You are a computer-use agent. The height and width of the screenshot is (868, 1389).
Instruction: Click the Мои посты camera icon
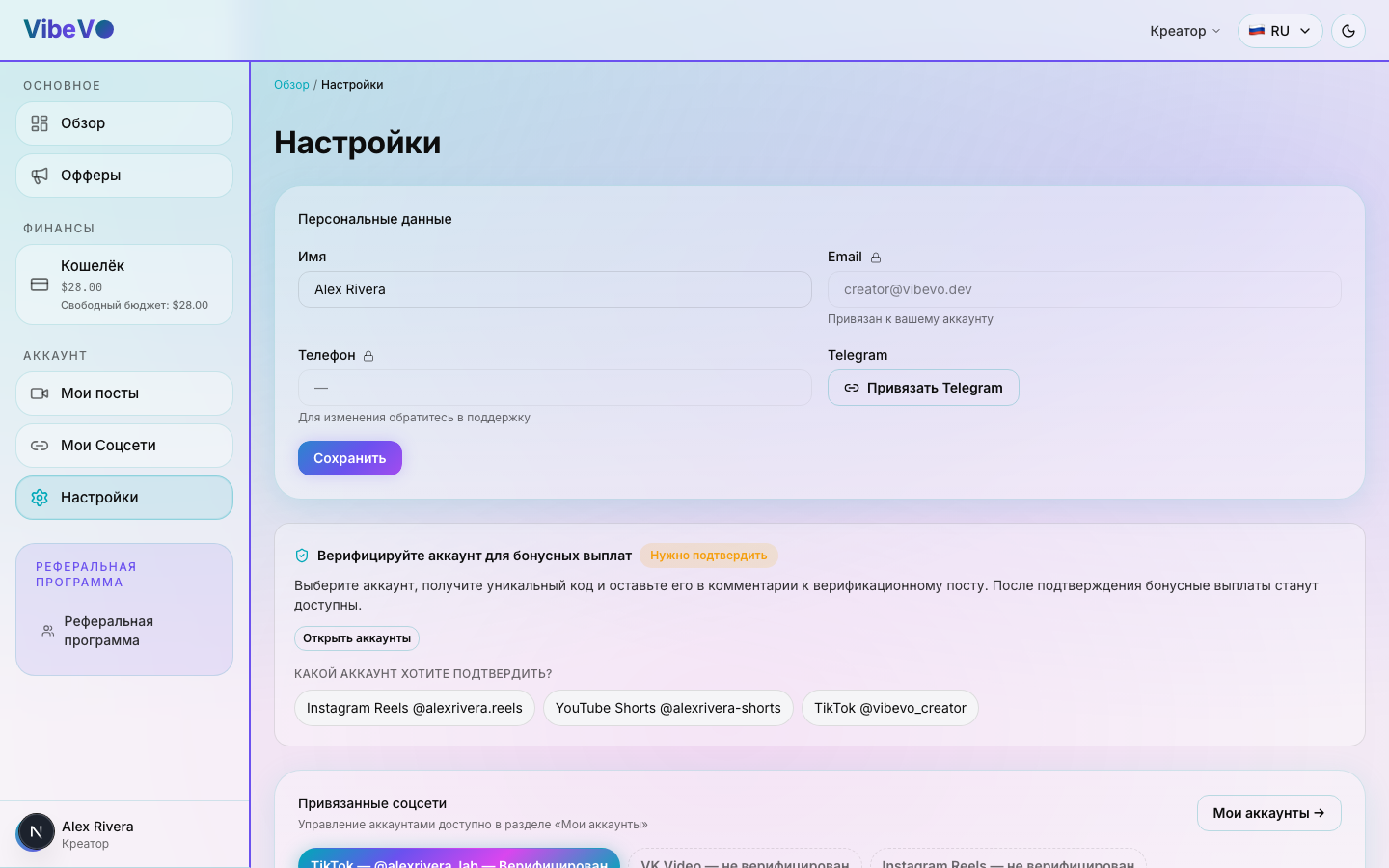pos(40,393)
